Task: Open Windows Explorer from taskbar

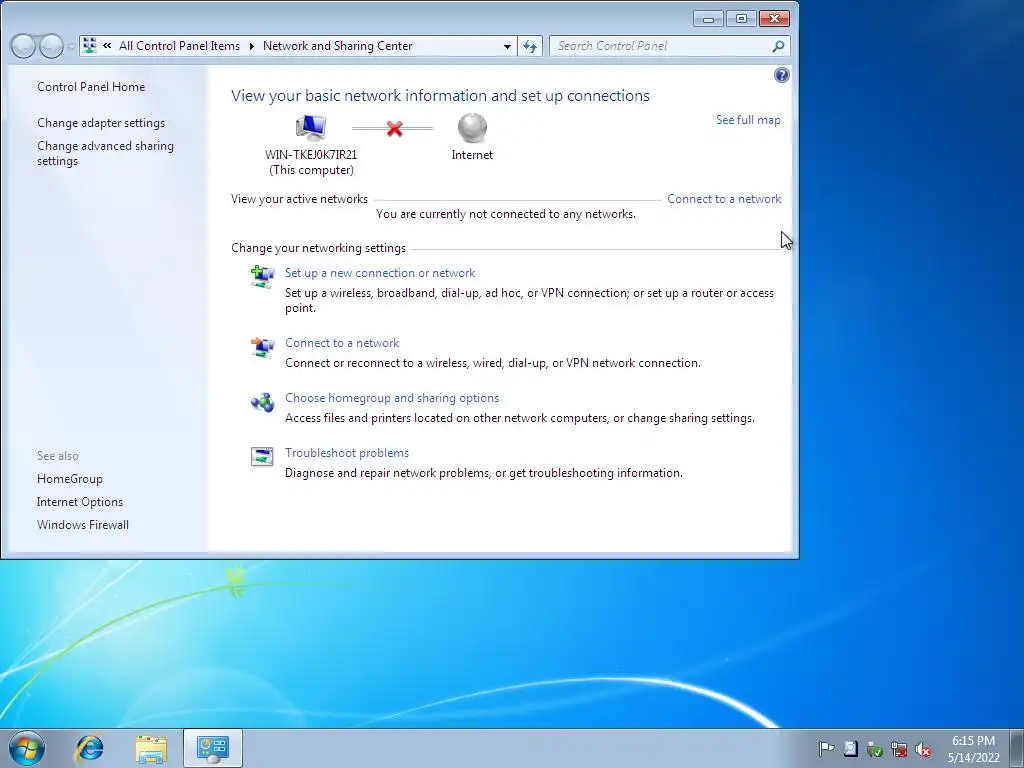Action: [x=151, y=748]
